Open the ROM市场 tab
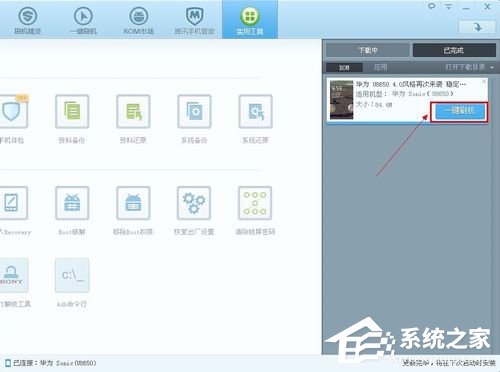 tap(139, 21)
